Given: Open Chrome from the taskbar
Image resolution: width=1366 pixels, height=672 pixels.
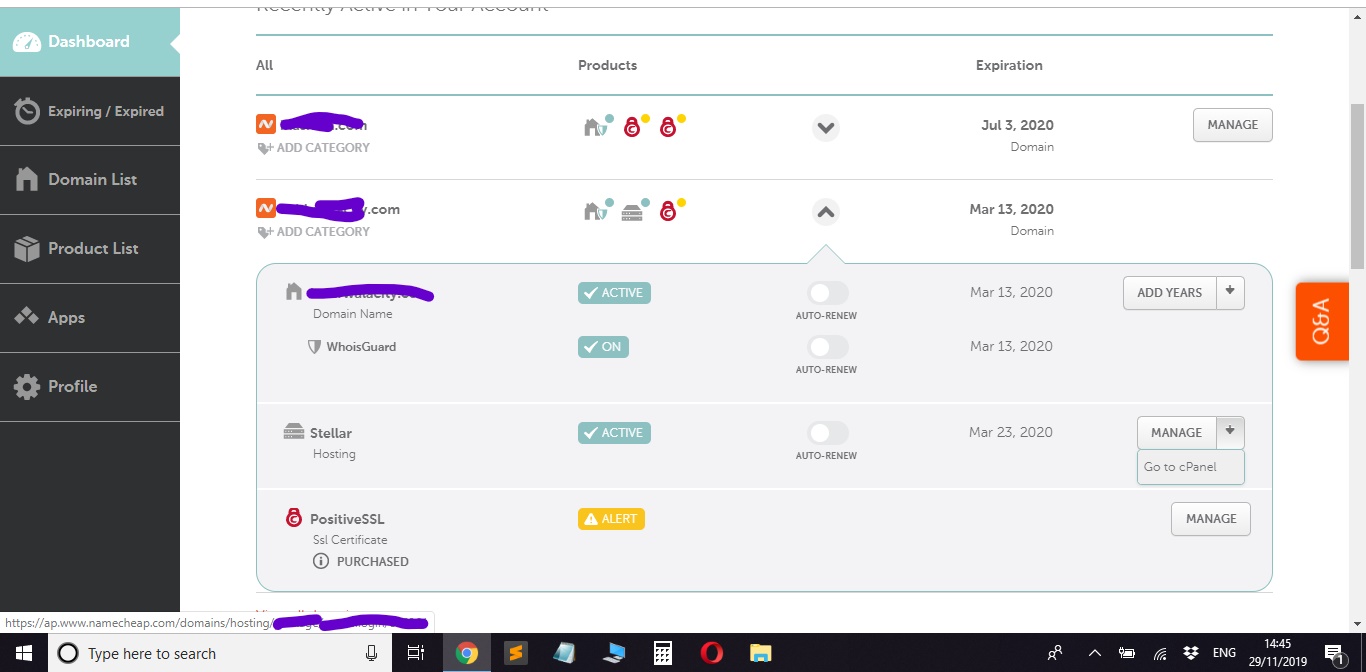Looking at the screenshot, I should [466, 653].
